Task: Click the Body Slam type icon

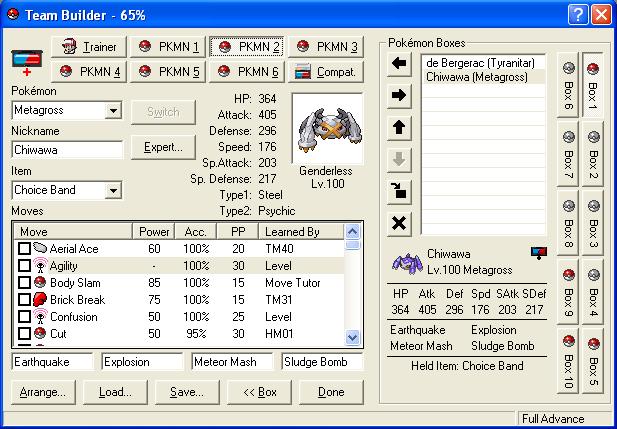Action: 40,283
